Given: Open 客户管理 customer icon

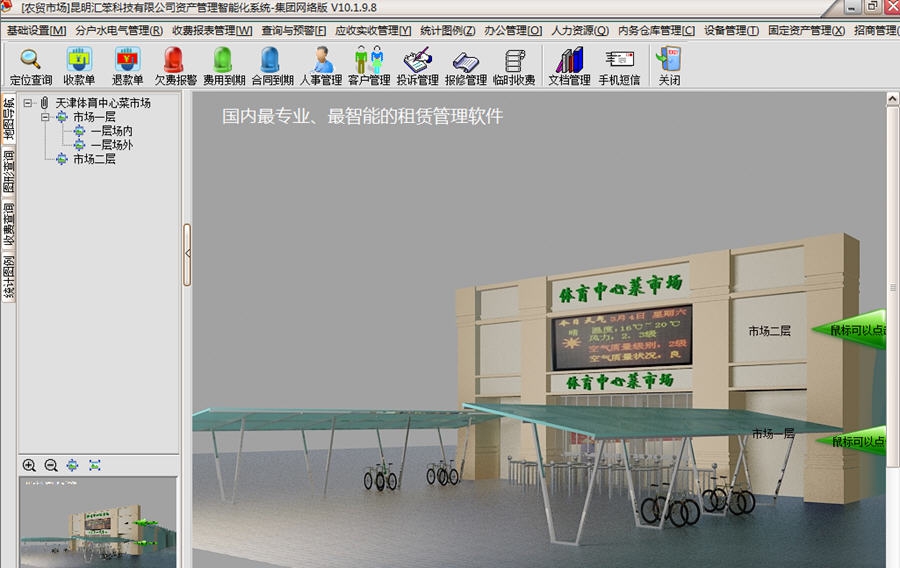Looking at the screenshot, I should (369, 66).
